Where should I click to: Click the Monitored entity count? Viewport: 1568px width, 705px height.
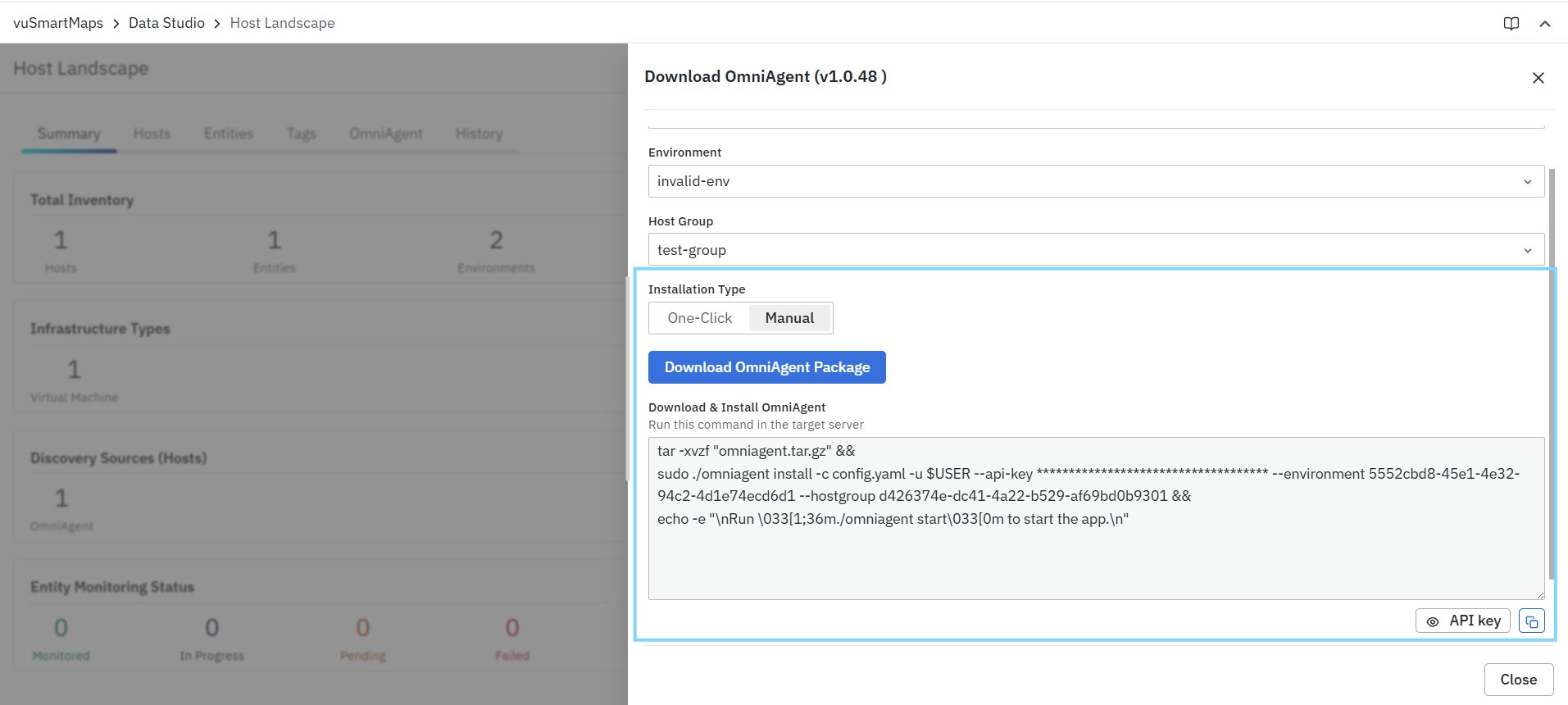click(61, 628)
